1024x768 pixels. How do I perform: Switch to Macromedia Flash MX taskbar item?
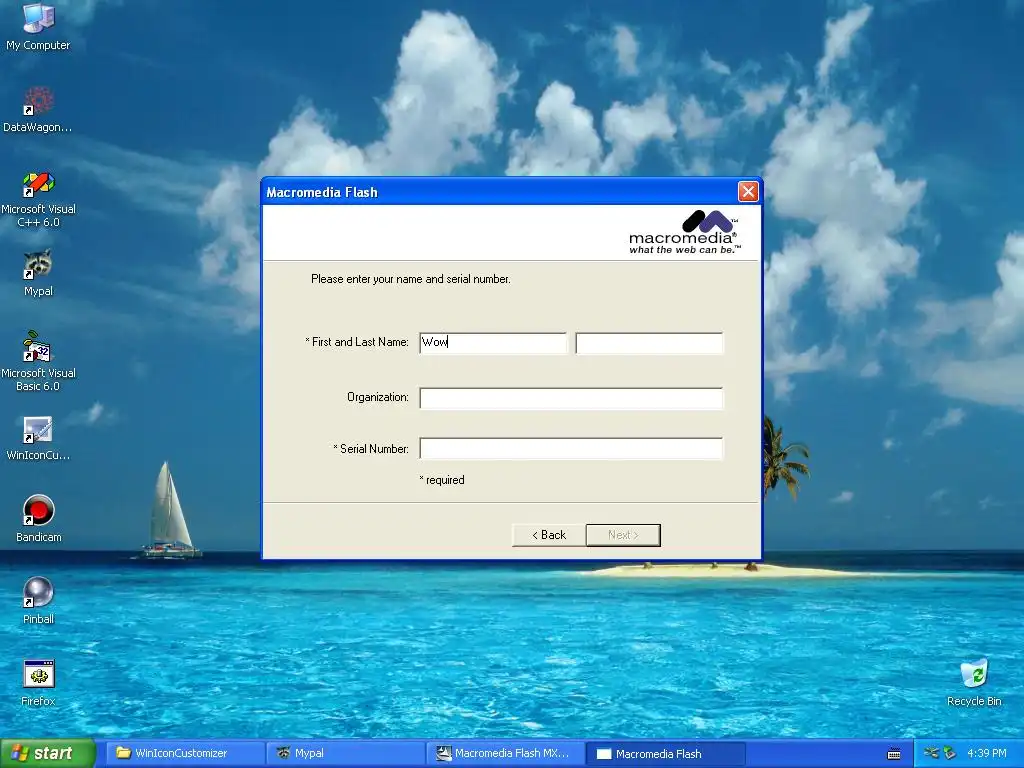(x=506, y=753)
